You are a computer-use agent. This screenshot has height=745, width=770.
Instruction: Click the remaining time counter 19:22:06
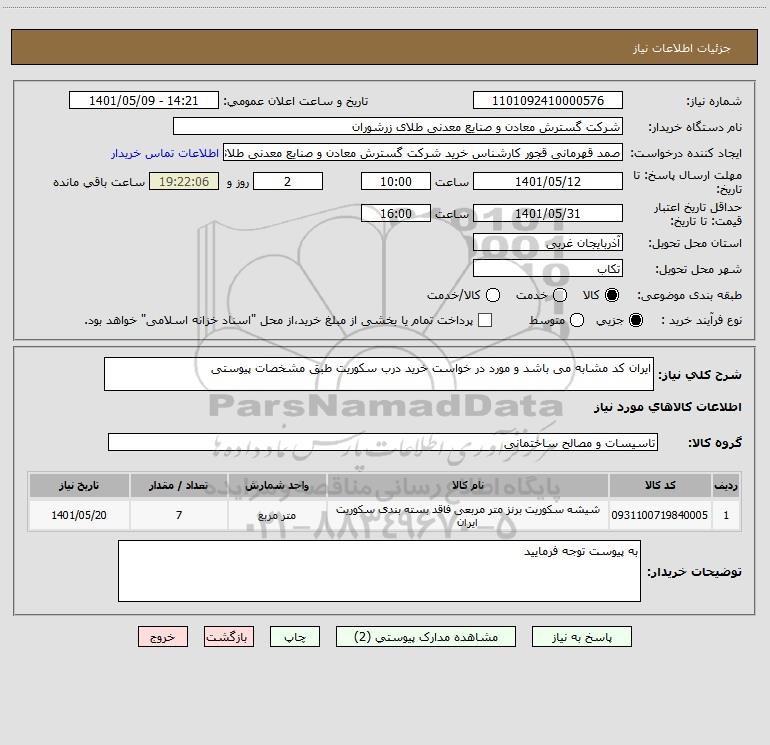pos(184,181)
